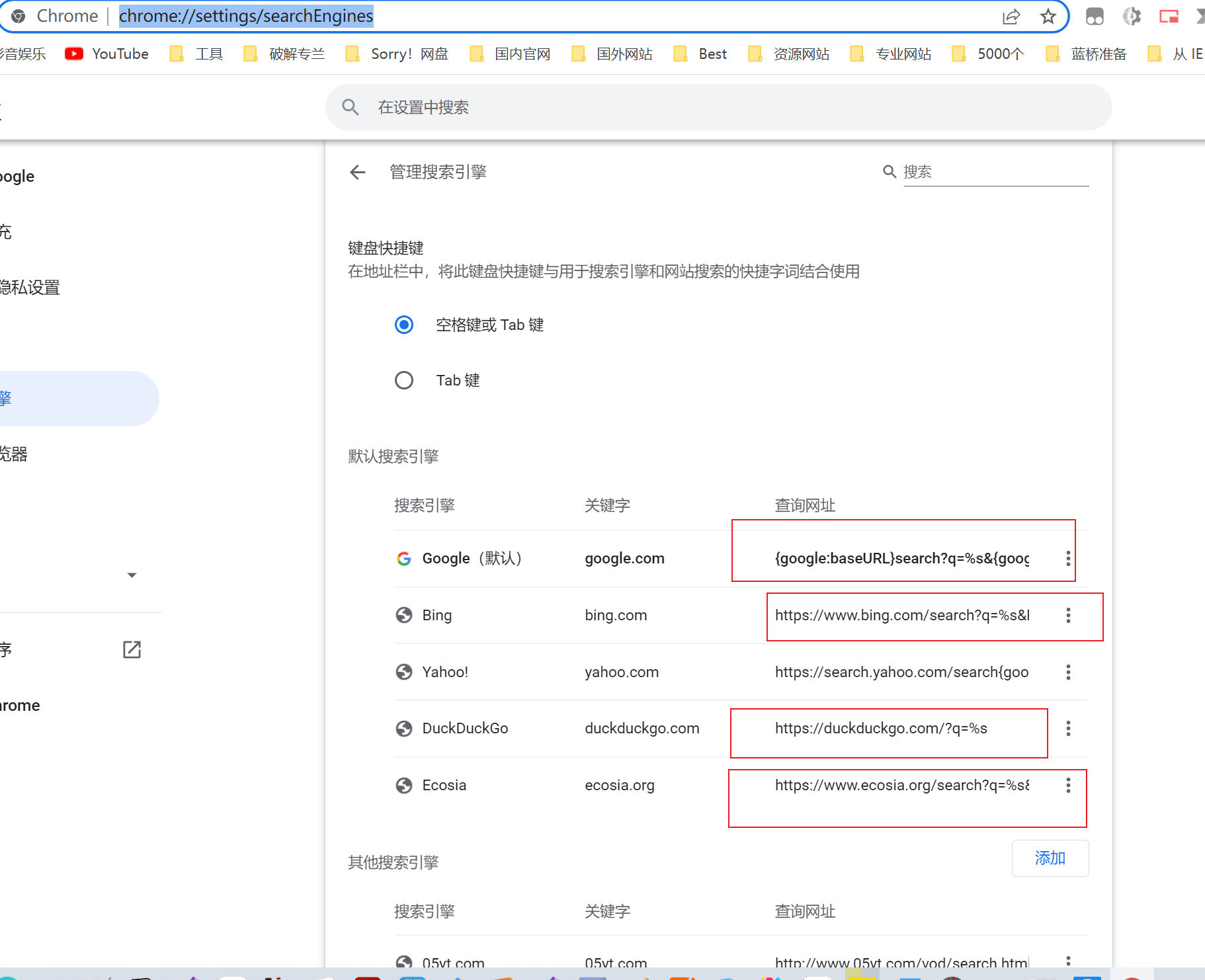
Task: Click the ecosia.org keyword cell
Action: click(x=620, y=786)
